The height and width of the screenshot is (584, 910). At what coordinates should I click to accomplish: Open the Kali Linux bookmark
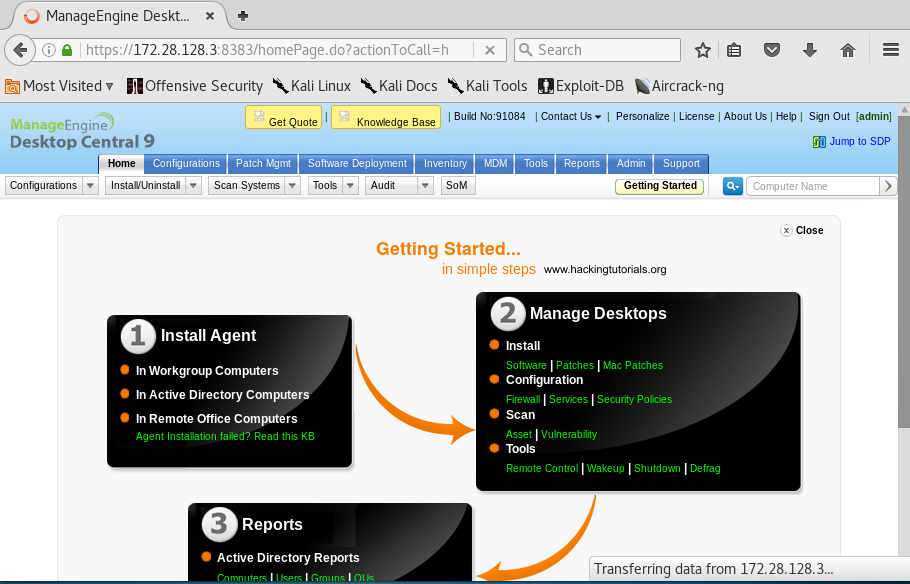[312, 86]
